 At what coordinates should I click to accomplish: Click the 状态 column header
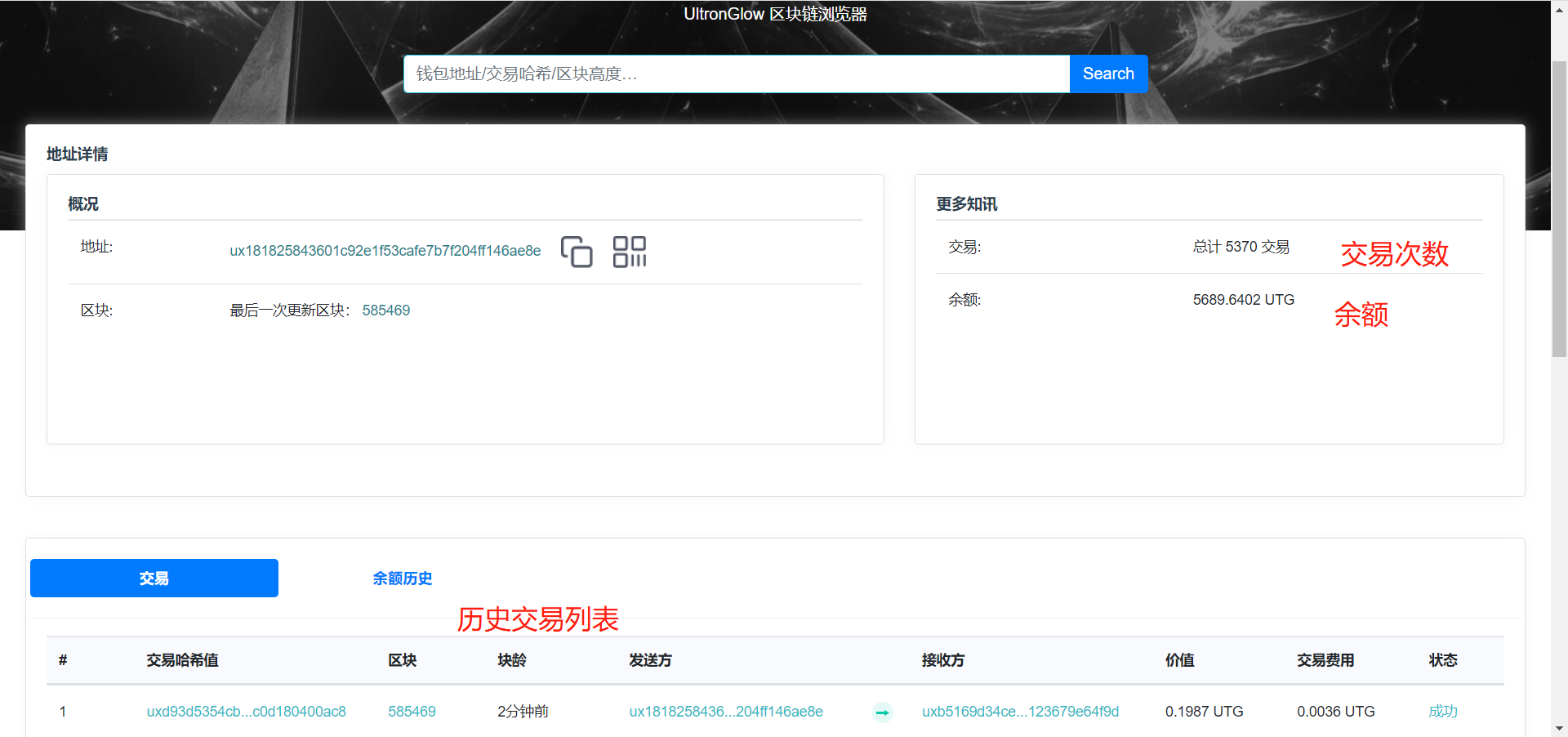click(x=1443, y=660)
